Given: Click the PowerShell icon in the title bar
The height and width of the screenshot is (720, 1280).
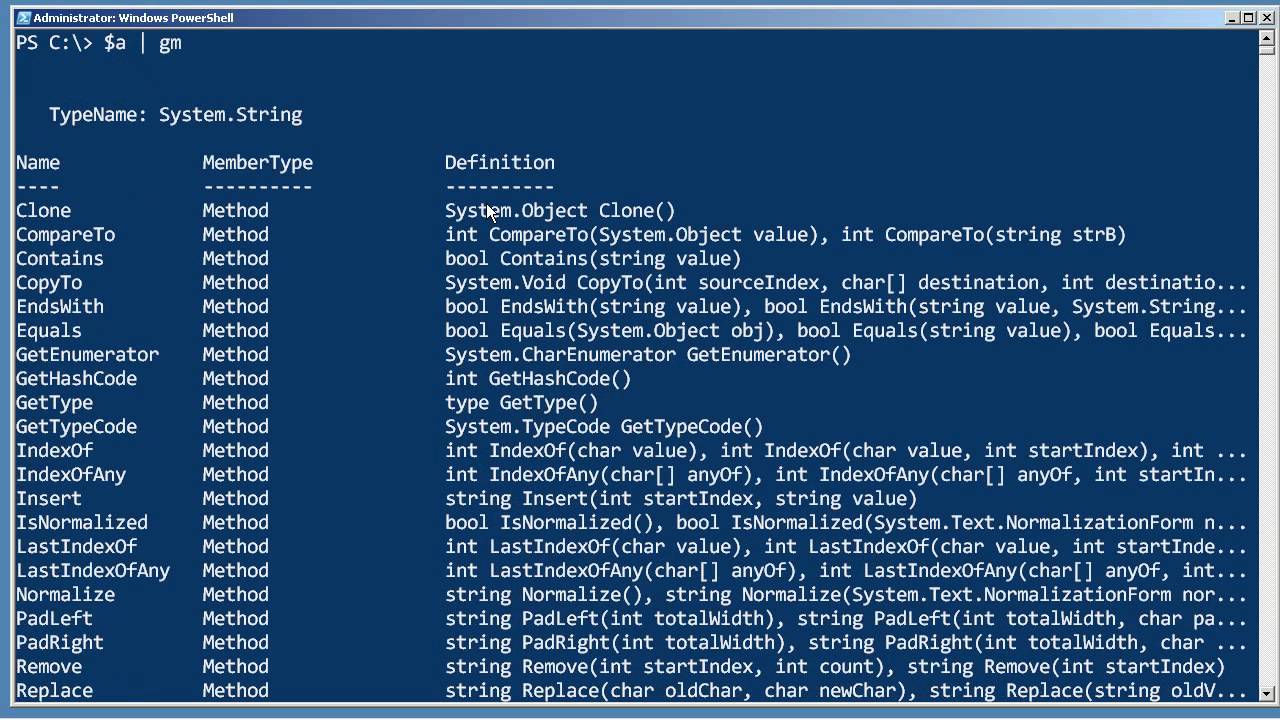Looking at the screenshot, I should click(x=23, y=18).
